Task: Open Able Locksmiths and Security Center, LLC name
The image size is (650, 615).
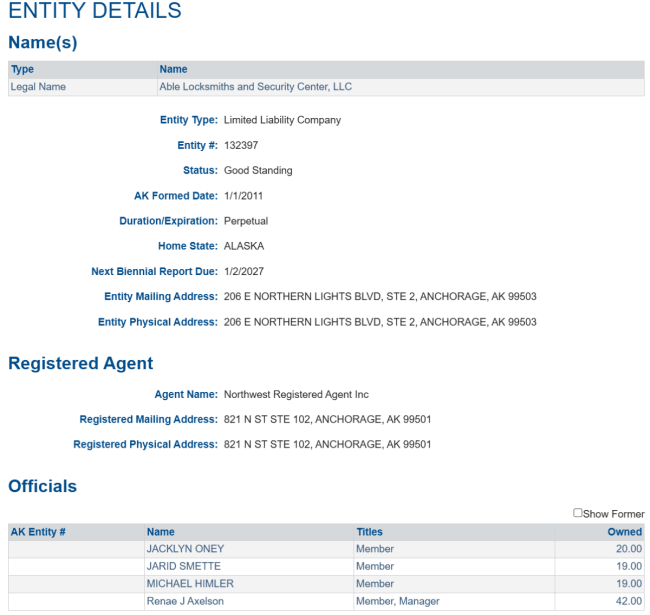Action: (x=255, y=87)
